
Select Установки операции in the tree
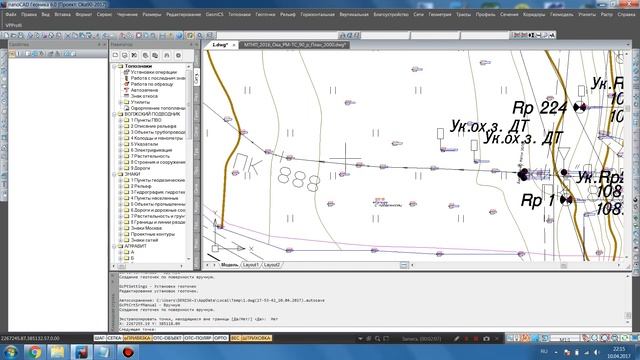coord(153,72)
